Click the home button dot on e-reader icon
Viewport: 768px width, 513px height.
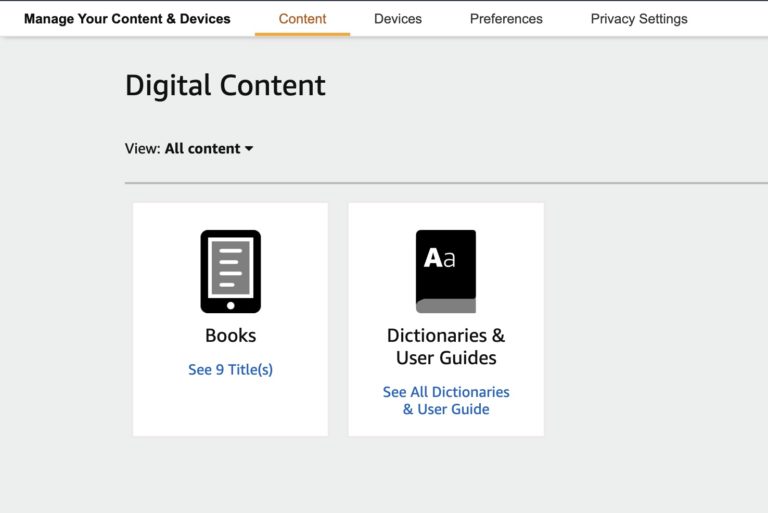pos(230,304)
